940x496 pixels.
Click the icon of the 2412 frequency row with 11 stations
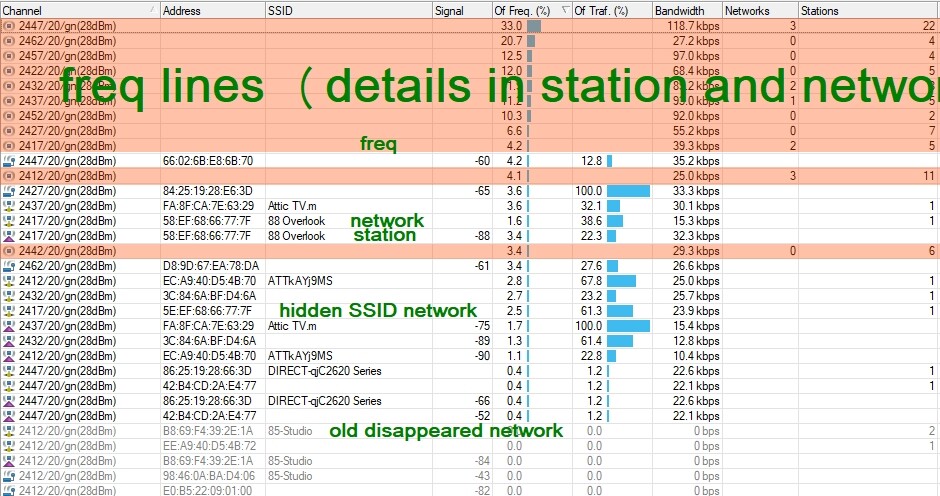point(8,176)
